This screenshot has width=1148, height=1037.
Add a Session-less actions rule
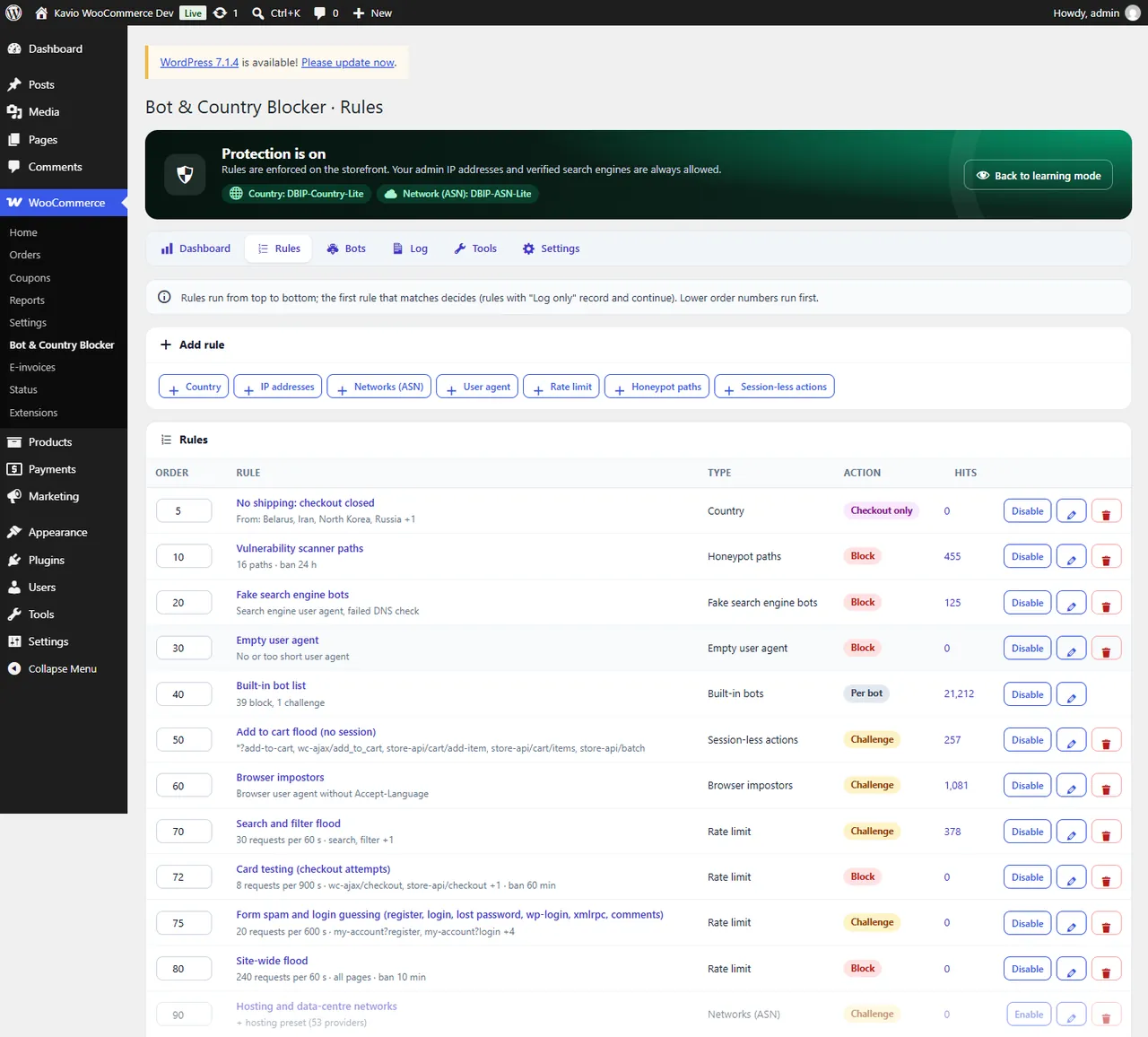coord(774,387)
